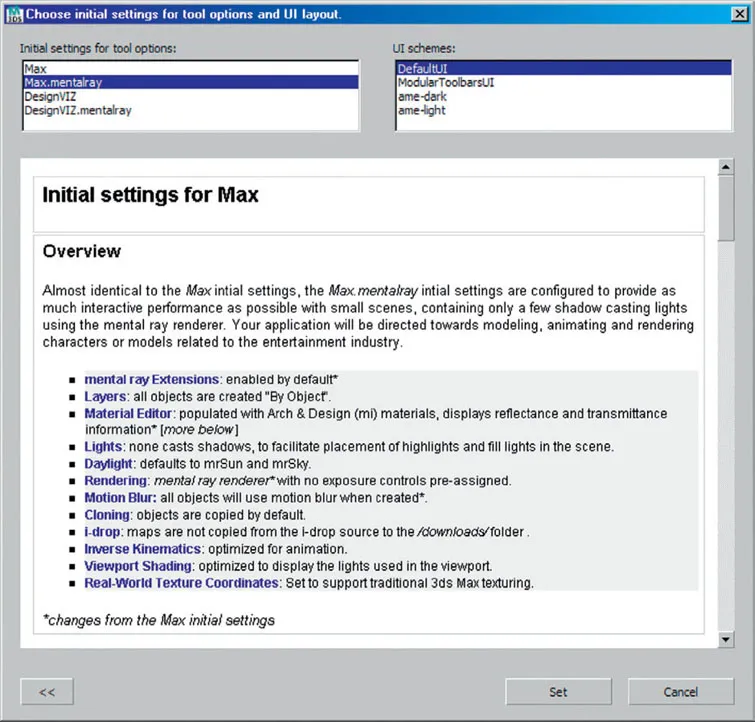This screenshot has height=722, width=755.
Task: Follow the Real-World Texture Coordinates link
Action: click(x=181, y=582)
